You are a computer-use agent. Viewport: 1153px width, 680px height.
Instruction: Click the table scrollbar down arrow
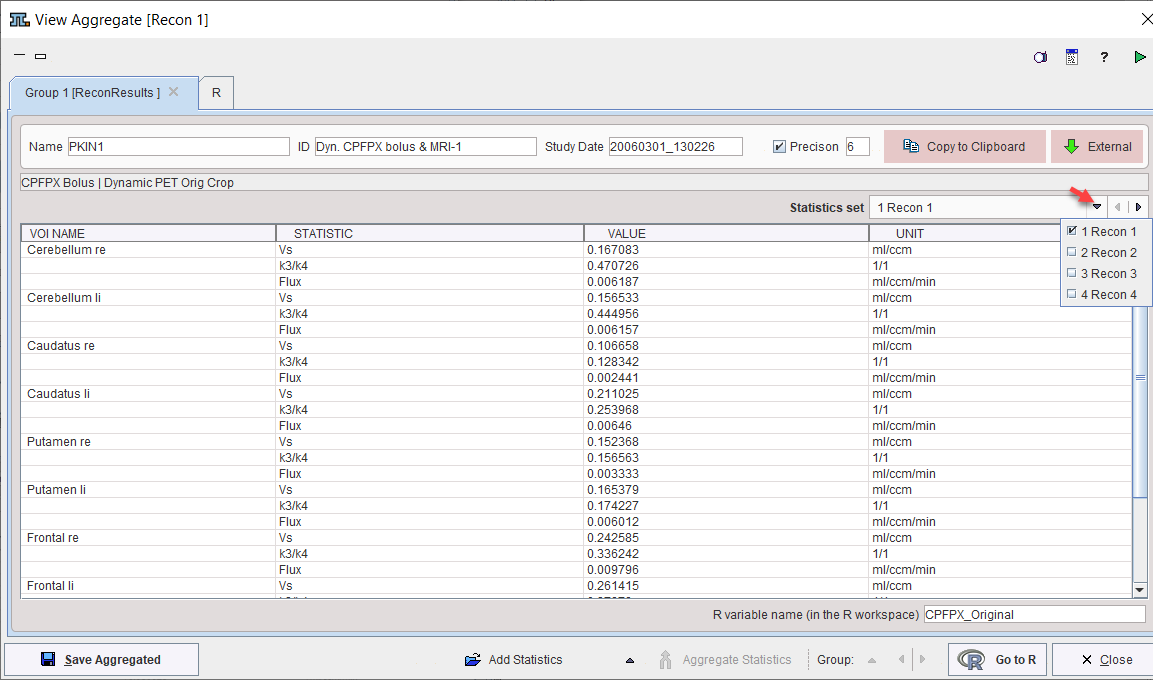click(x=1140, y=590)
